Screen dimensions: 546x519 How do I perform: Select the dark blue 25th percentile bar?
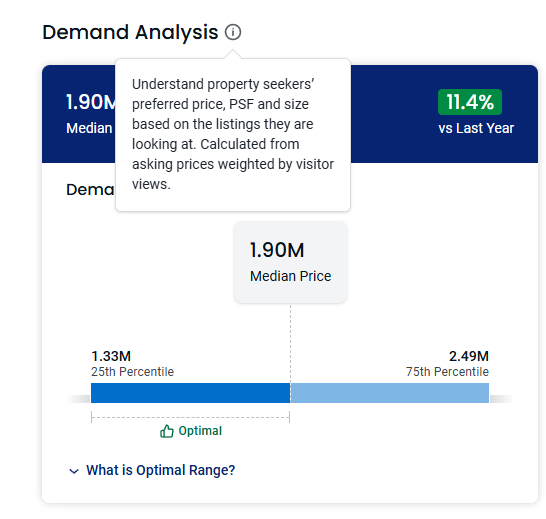190,393
